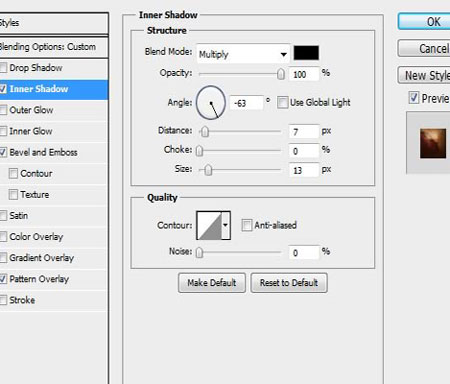Enable the Stroke effect checkbox

pos(3,300)
